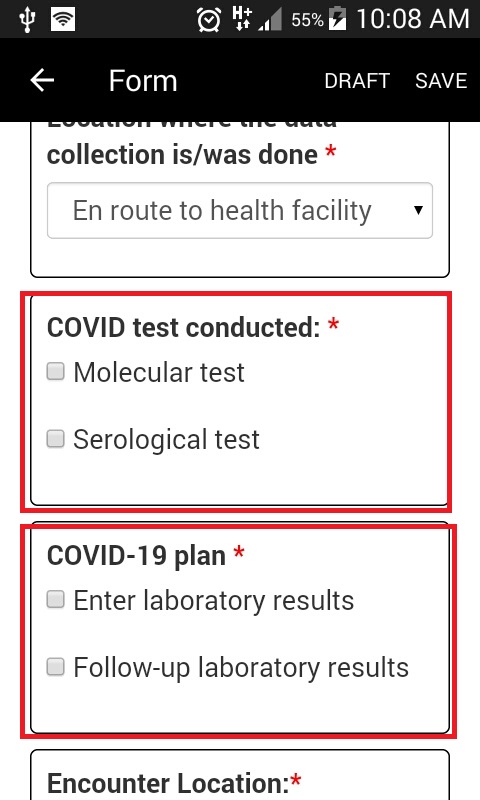Screen dimensions: 480x800
Task: Select the Serological test label text
Action: coord(166,440)
